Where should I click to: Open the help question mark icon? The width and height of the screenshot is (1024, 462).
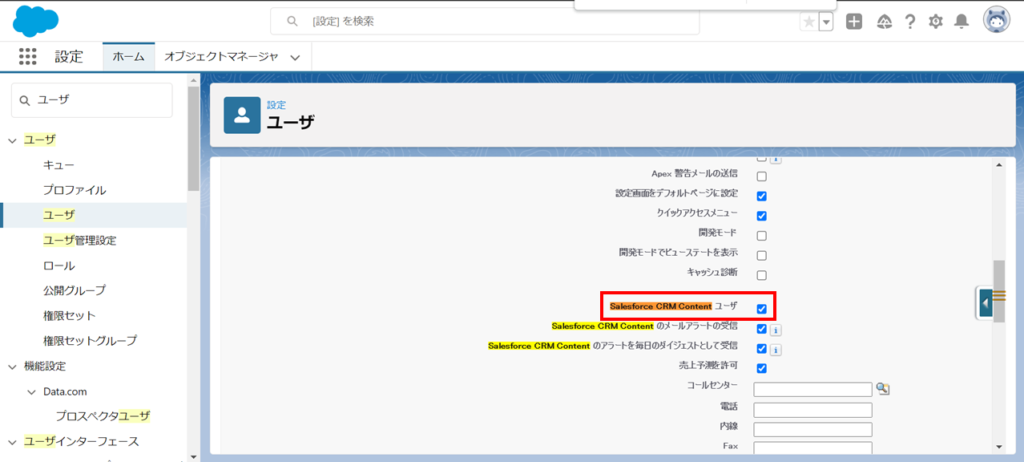tap(910, 22)
